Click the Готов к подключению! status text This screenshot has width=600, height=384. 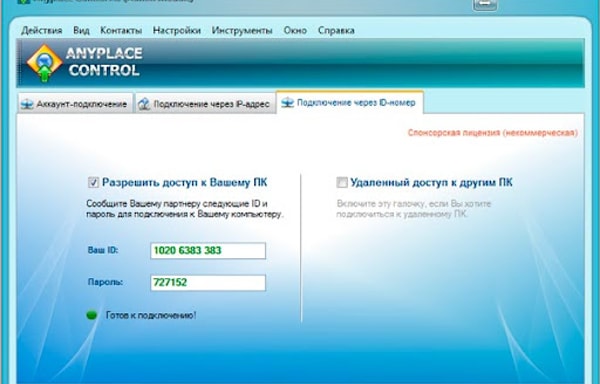click(151, 315)
